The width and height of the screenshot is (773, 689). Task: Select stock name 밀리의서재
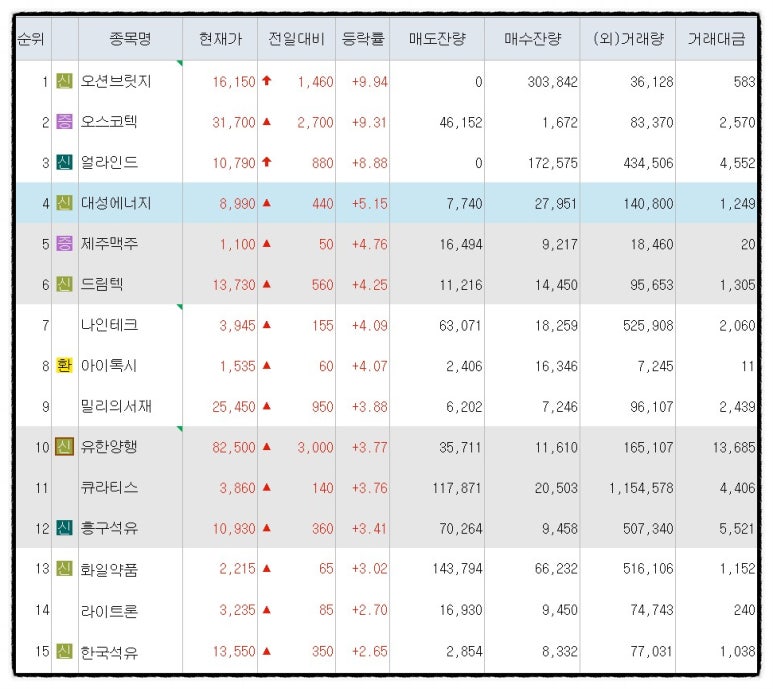coord(116,406)
